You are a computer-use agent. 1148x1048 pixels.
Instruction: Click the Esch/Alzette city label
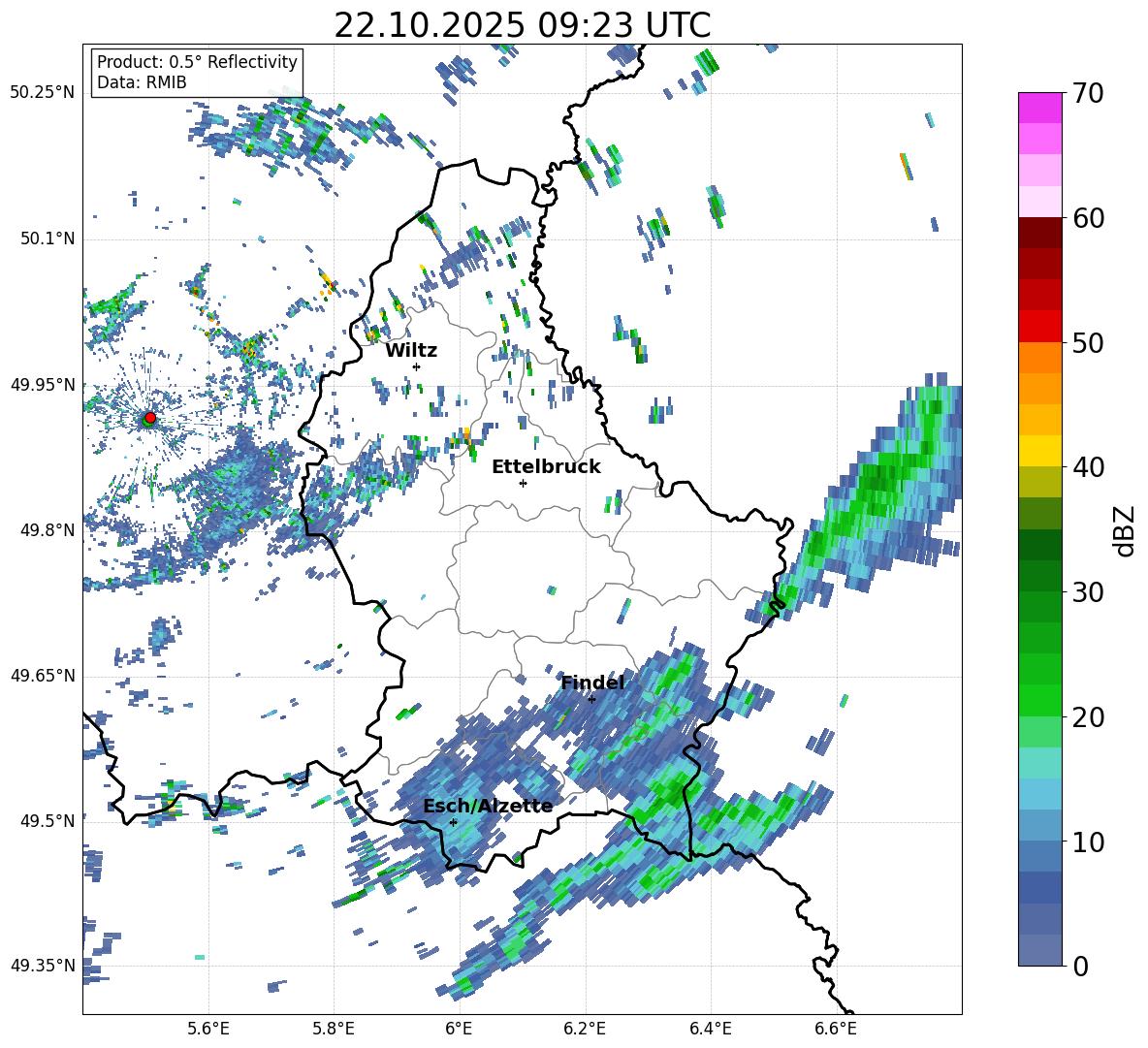click(488, 806)
